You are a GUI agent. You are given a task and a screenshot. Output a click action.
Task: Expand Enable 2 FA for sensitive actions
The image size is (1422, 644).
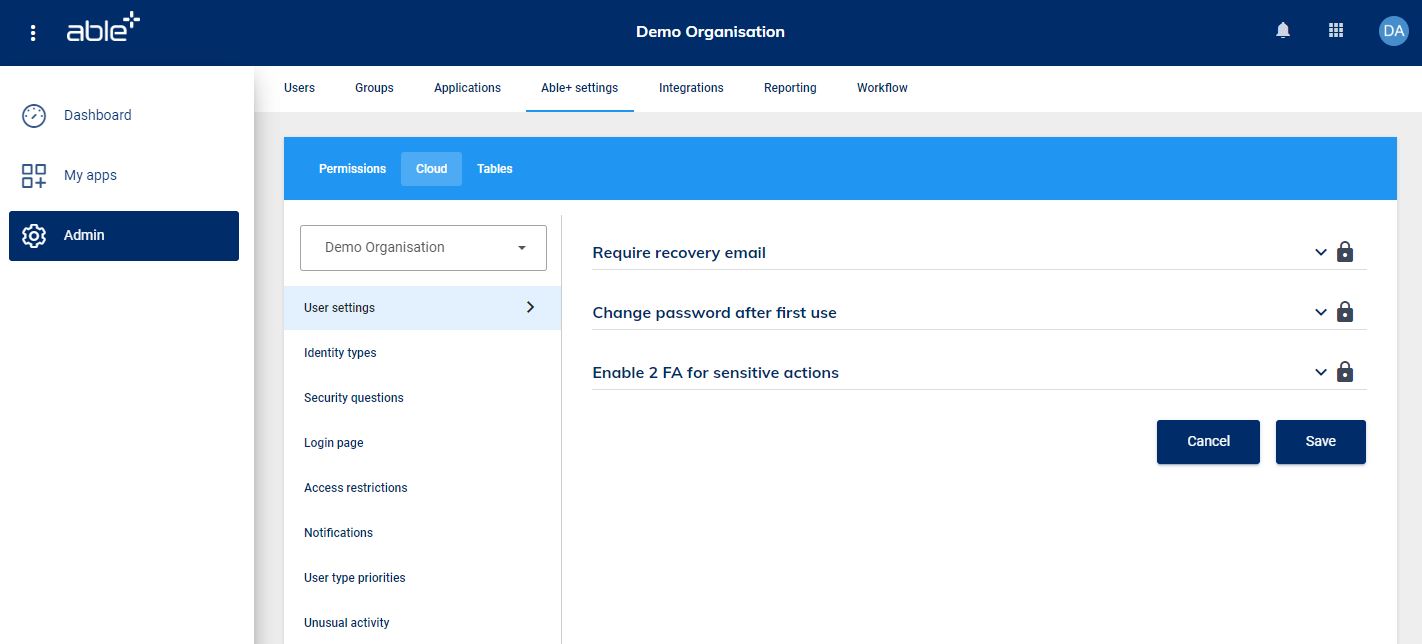pyautogui.click(x=1320, y=372)
